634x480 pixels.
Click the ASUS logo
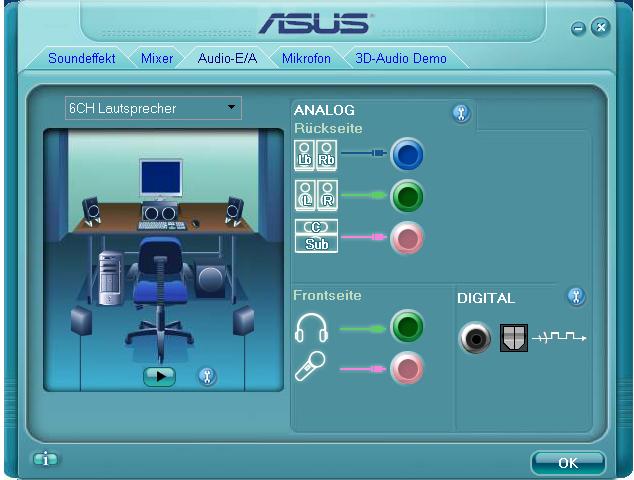pyautogui.click(x=315, y=23)
